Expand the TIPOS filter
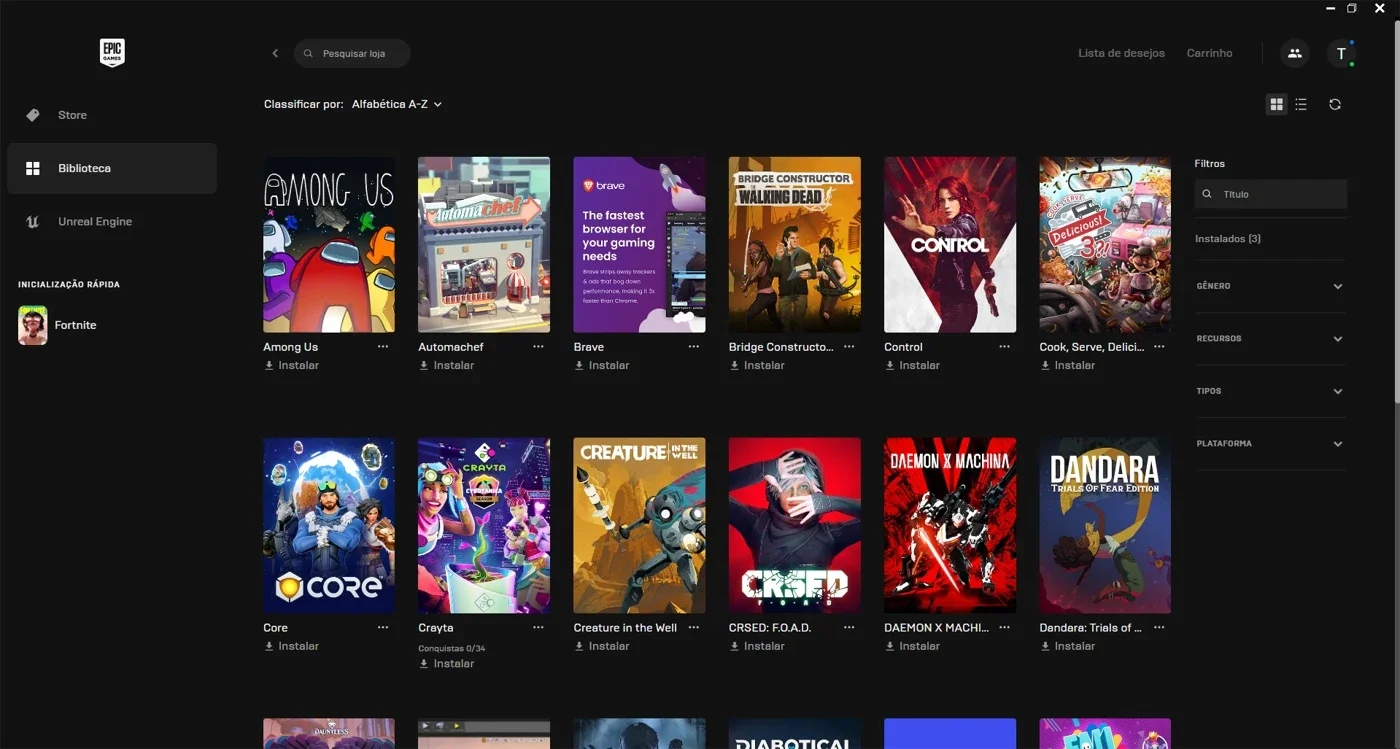 (x=1270, y=391)
